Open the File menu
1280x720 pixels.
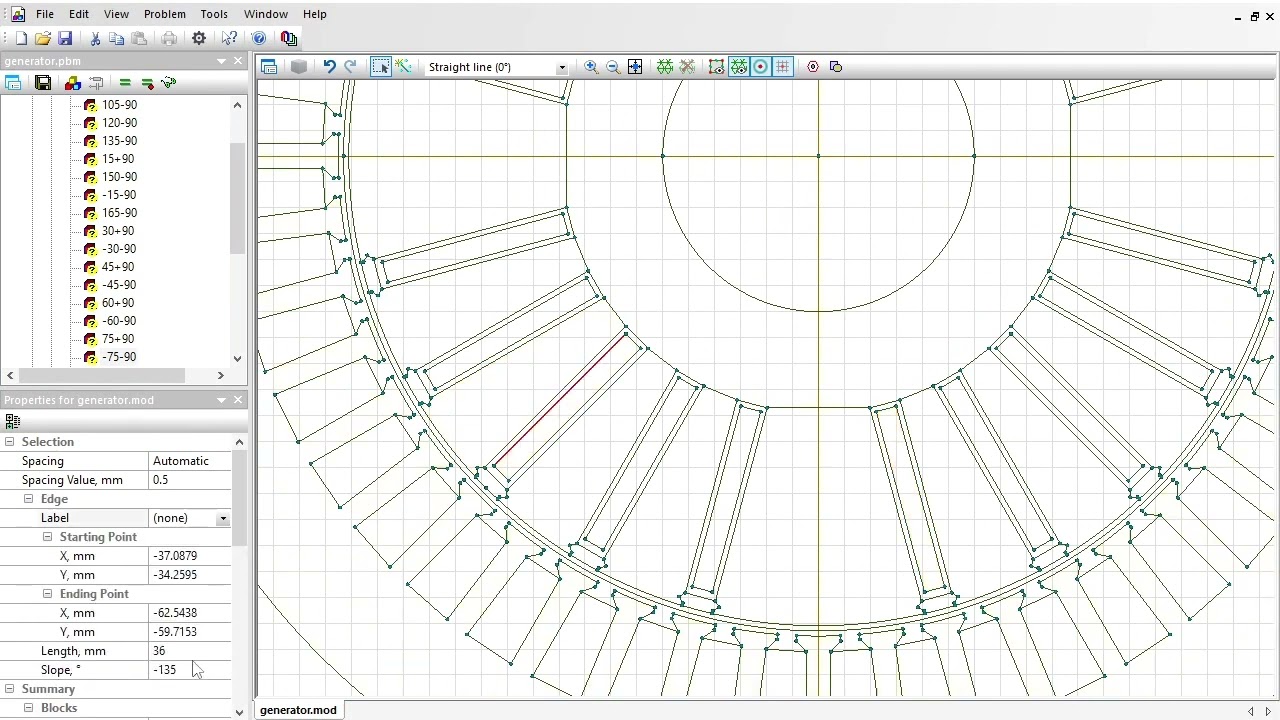pos(45,14)
